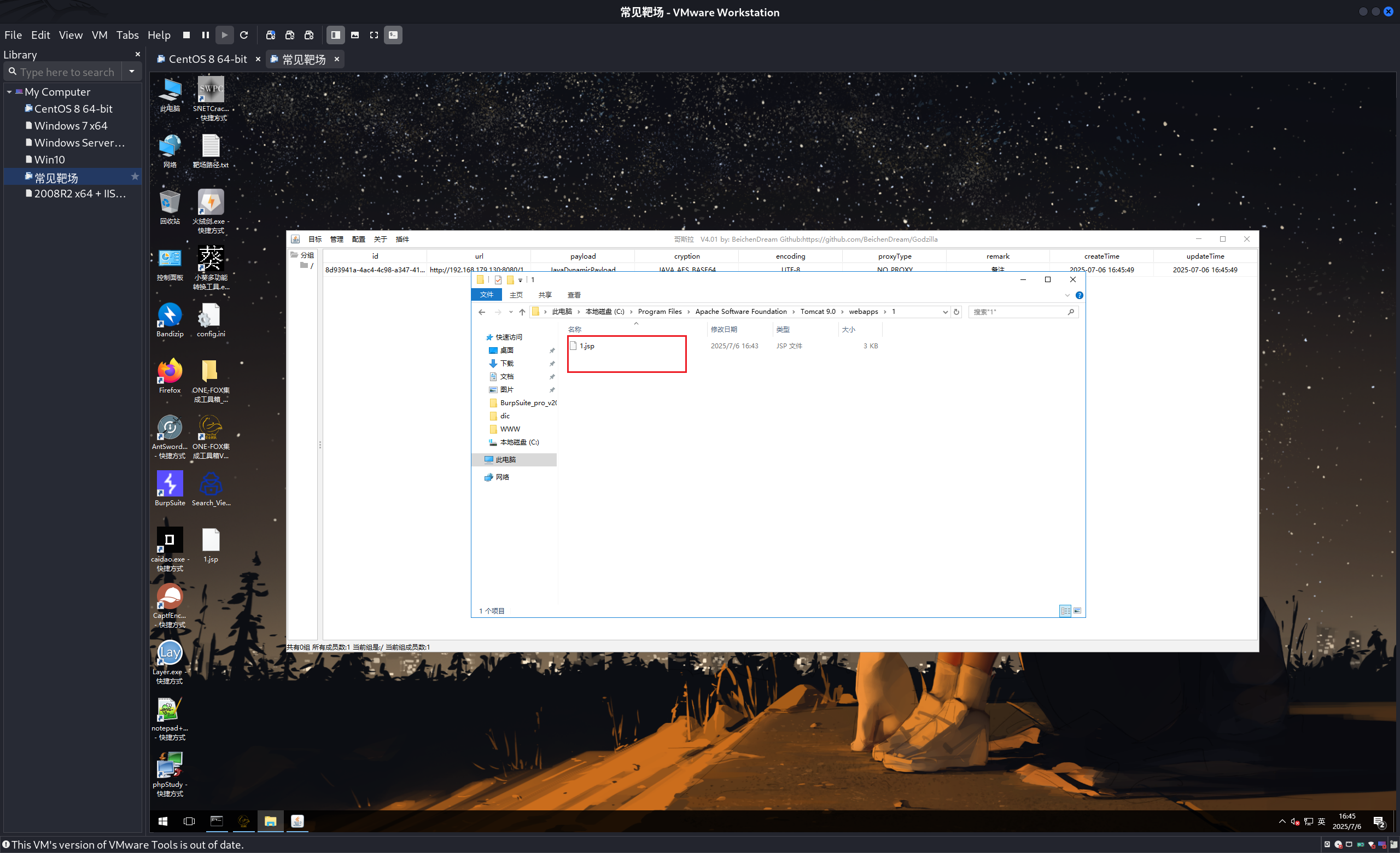Click the VMware stop VM button

point(186,35)
